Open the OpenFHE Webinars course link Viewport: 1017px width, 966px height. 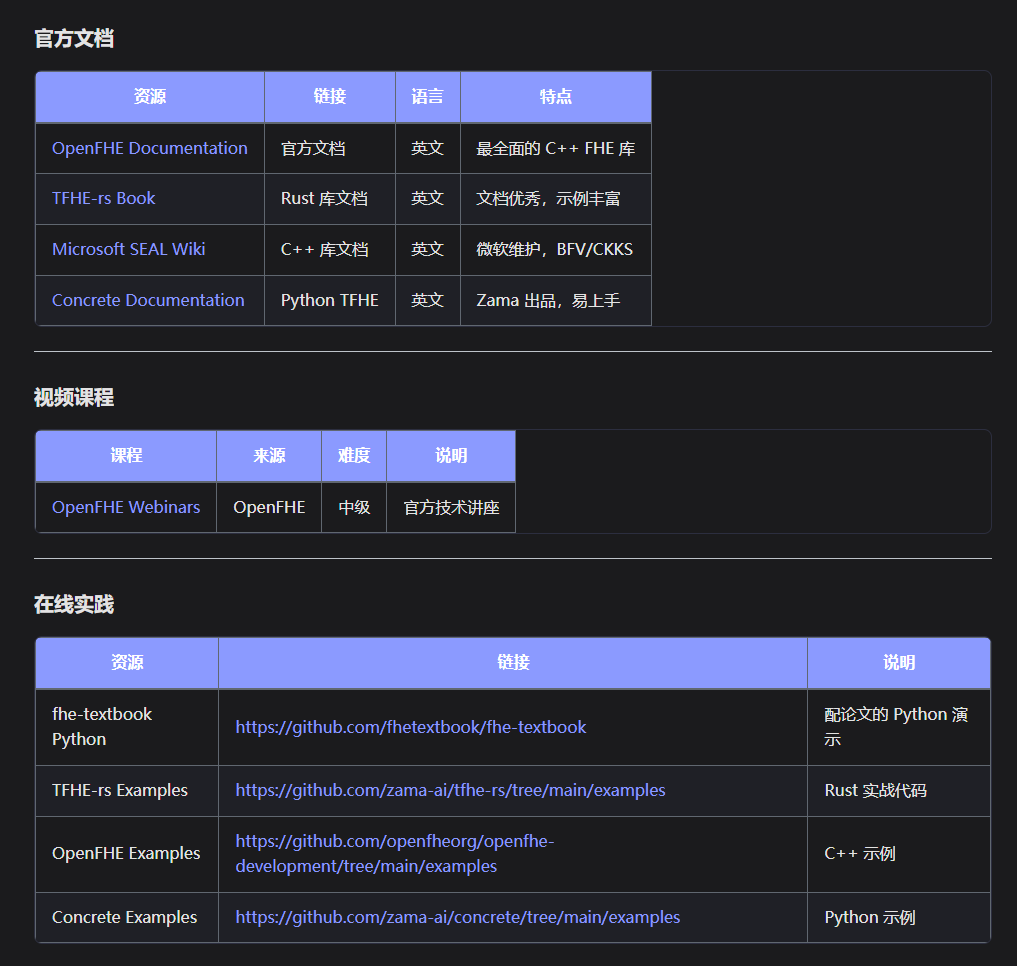[x=126, y=507]
